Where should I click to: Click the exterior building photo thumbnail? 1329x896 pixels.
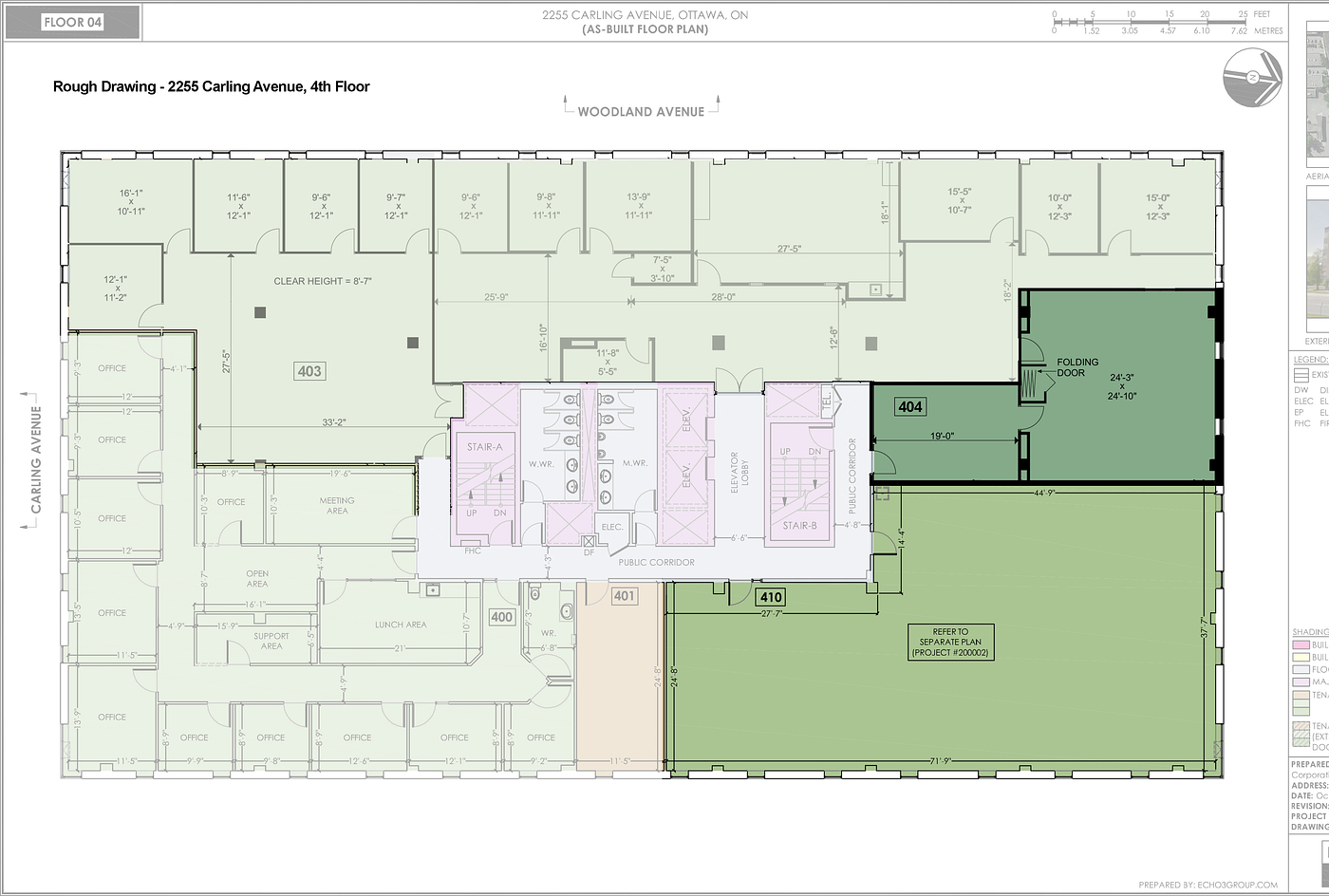pos(1318,258)
